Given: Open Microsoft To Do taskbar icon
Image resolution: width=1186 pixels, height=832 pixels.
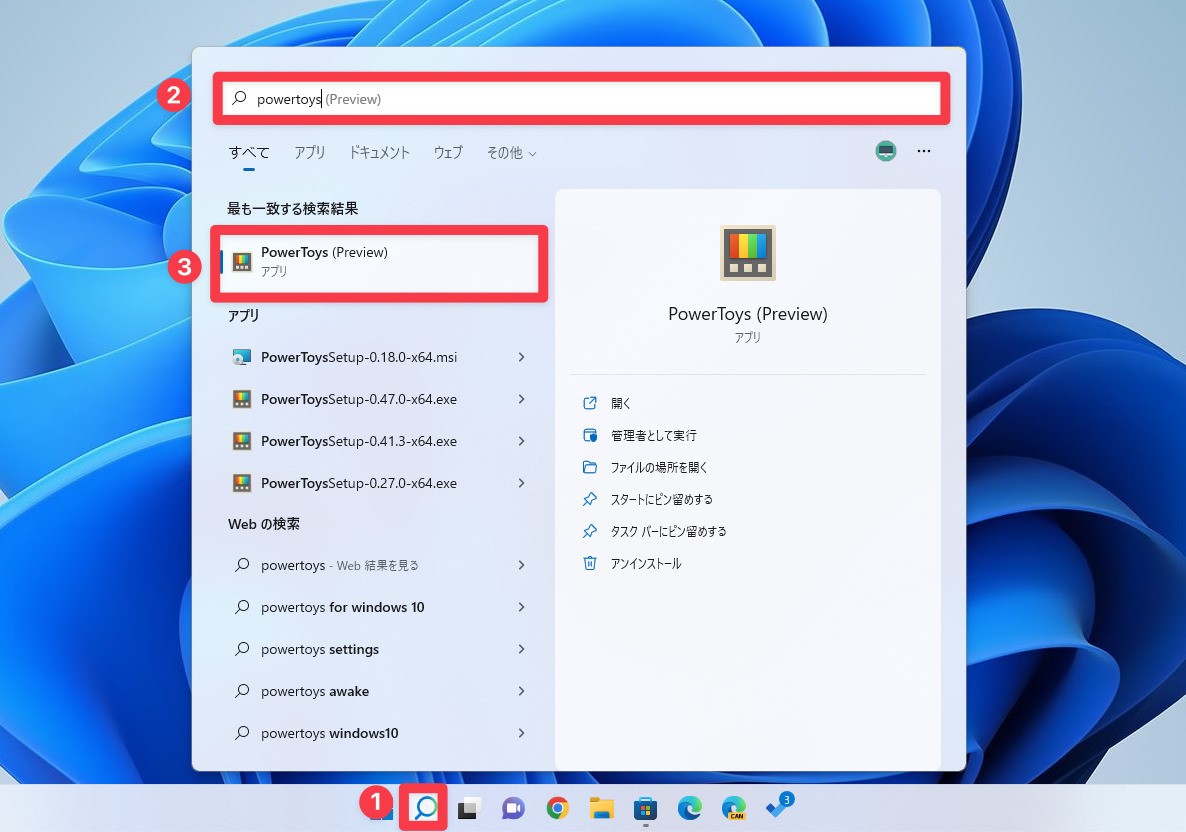Looking at the screenshot, I should 779,806.
